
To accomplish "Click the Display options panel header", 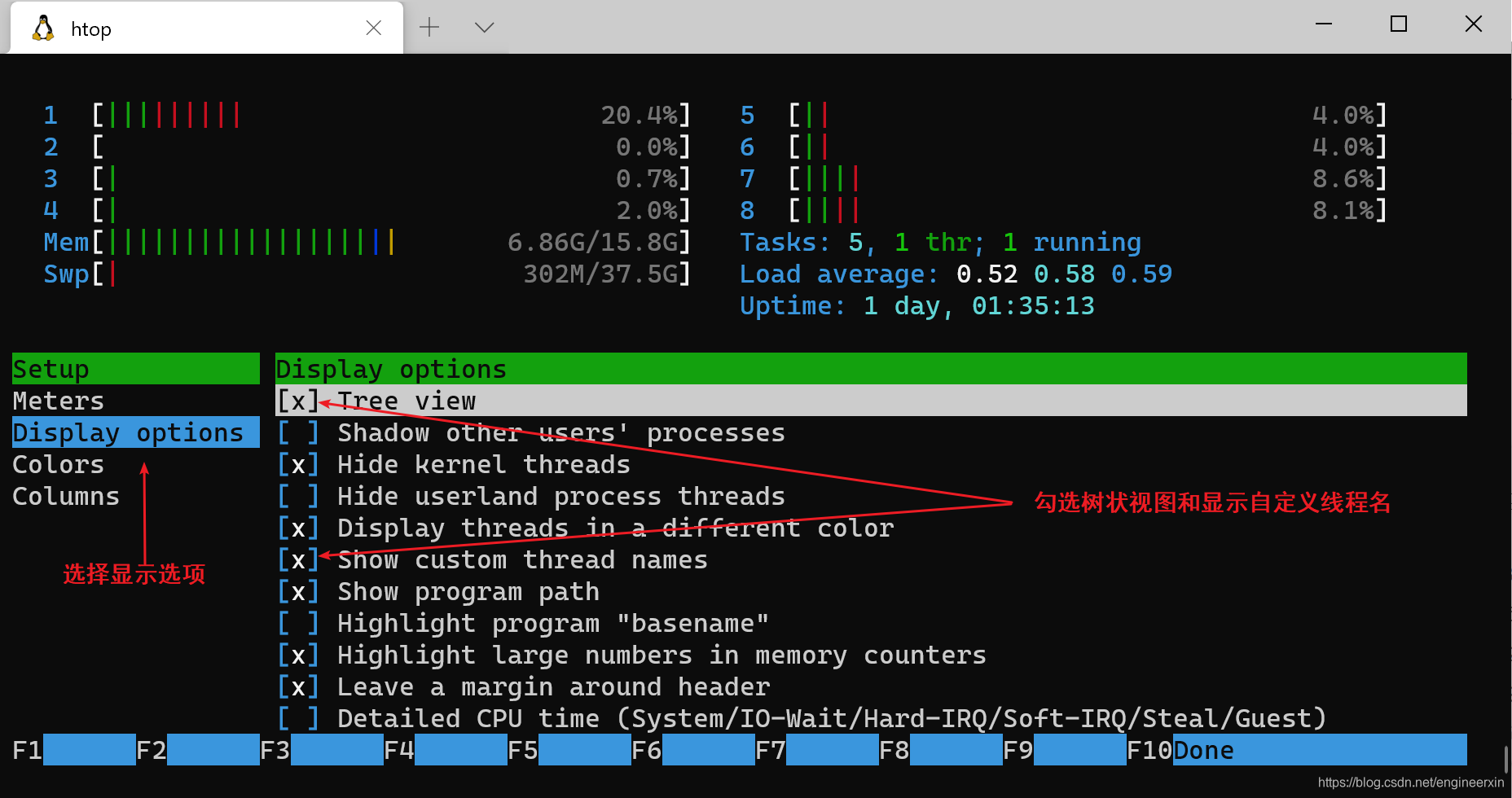I will [871, 369].
